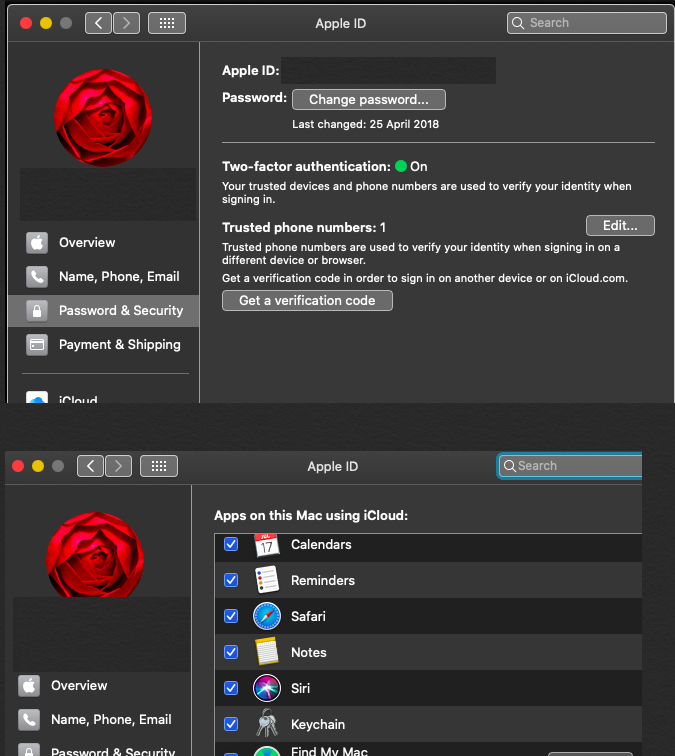Screen dimensions: 675x756
Task: Uncheck Calendars iCloud checkbox
Action: [x=231, y=544]
